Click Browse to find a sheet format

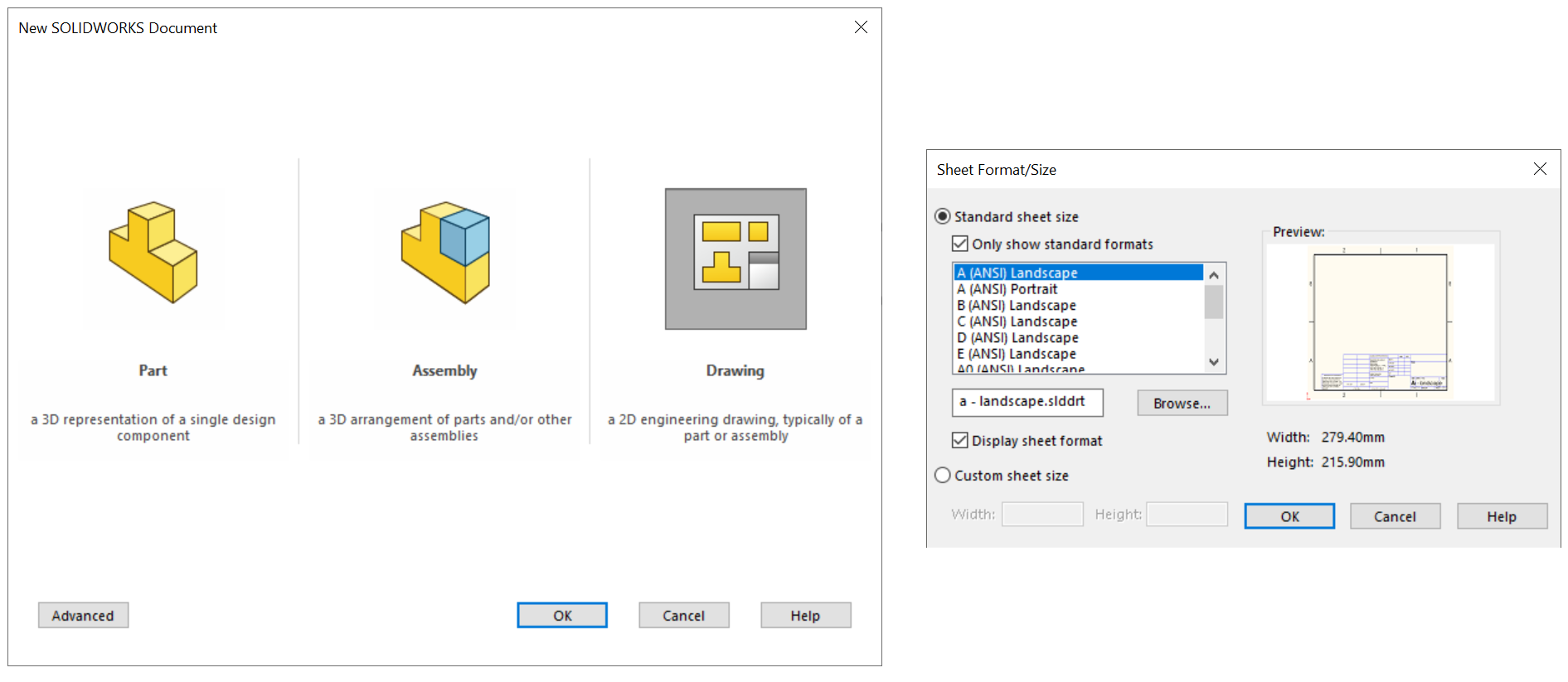tap(1182, 404)
